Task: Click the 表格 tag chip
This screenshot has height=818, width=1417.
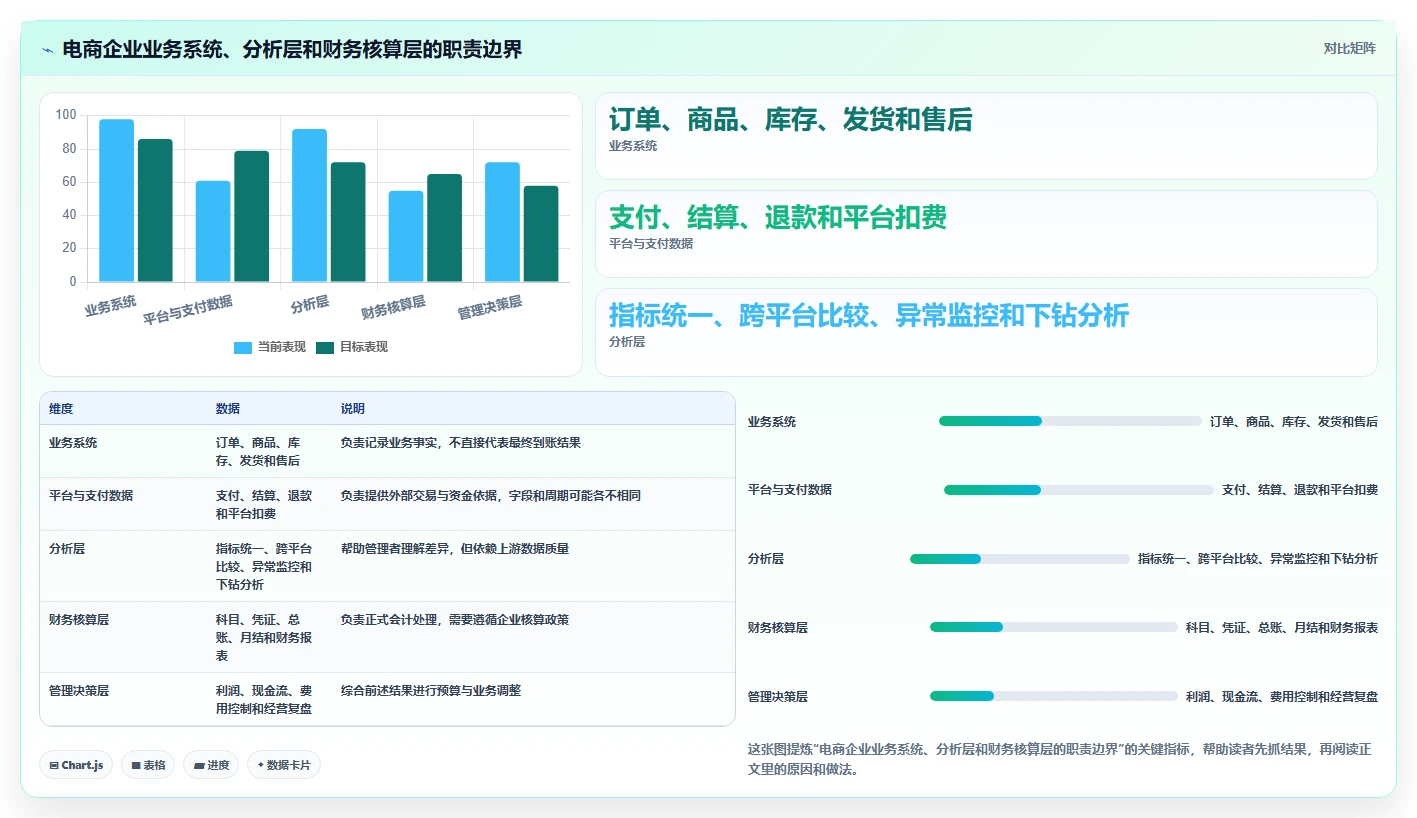Action: [x=148, y=765]
